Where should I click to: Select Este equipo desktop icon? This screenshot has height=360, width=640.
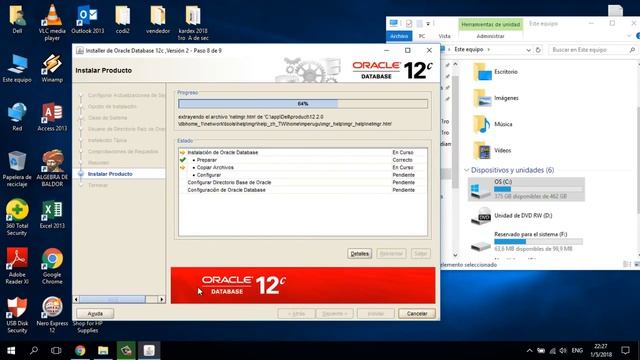click(x=17, y=68)
